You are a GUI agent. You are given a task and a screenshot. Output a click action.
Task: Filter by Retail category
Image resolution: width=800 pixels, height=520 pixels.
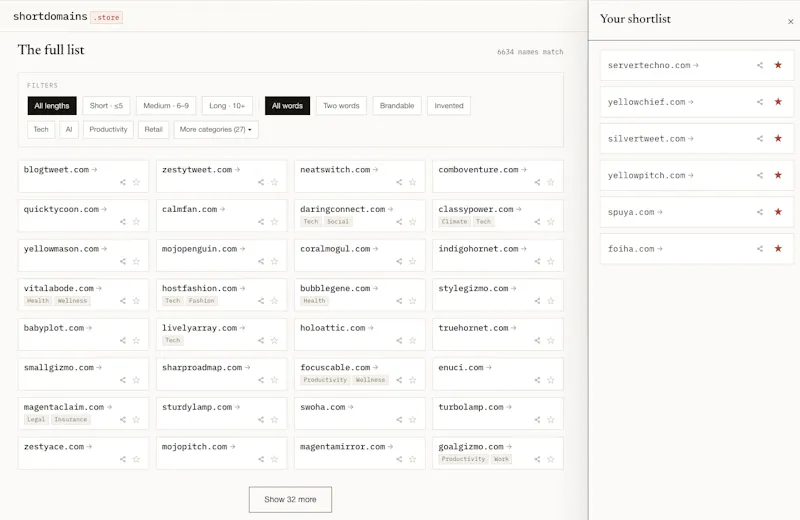pos(153,130)
